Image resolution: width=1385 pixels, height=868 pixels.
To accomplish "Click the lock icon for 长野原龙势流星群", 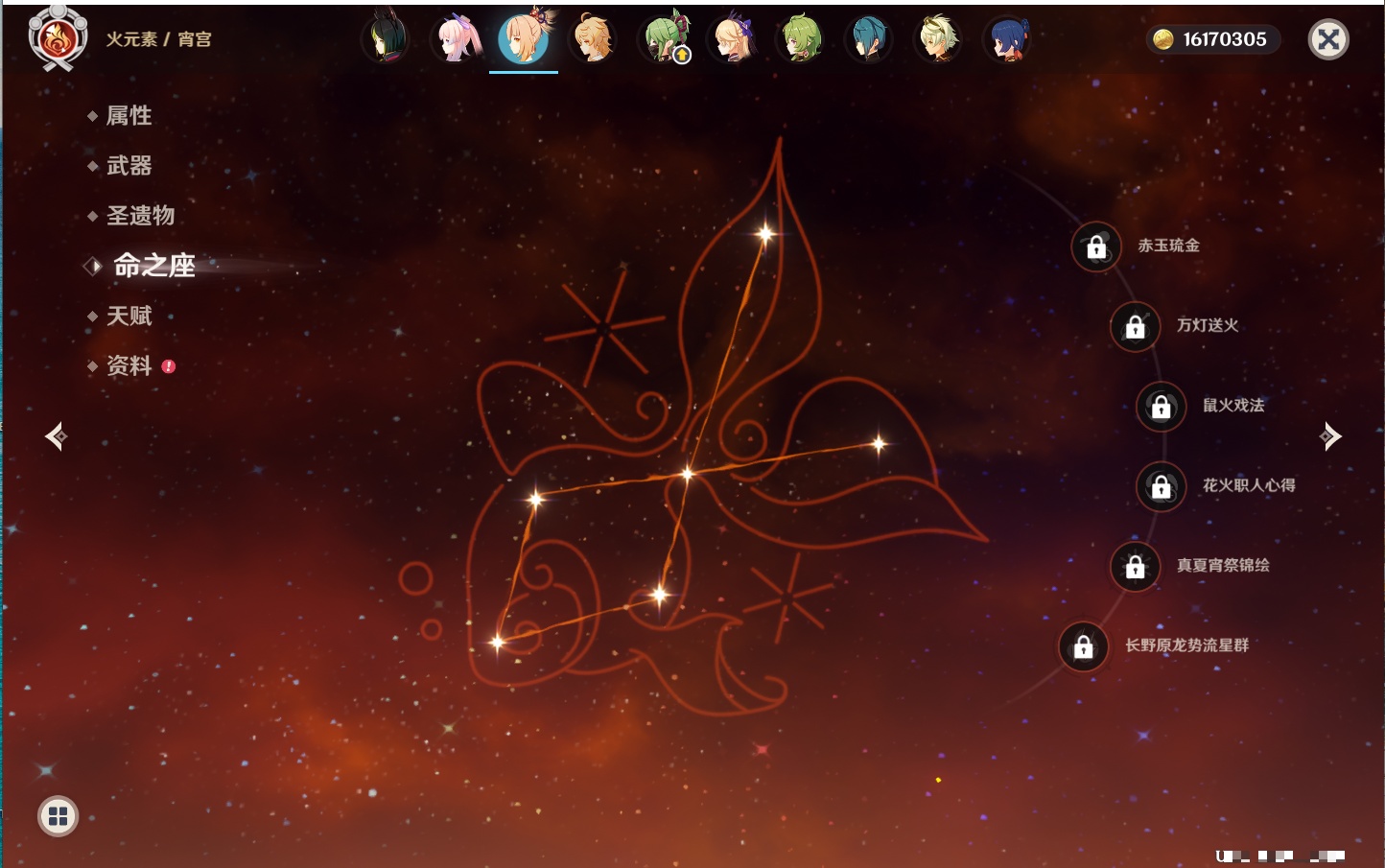I will pos(1084,646).
